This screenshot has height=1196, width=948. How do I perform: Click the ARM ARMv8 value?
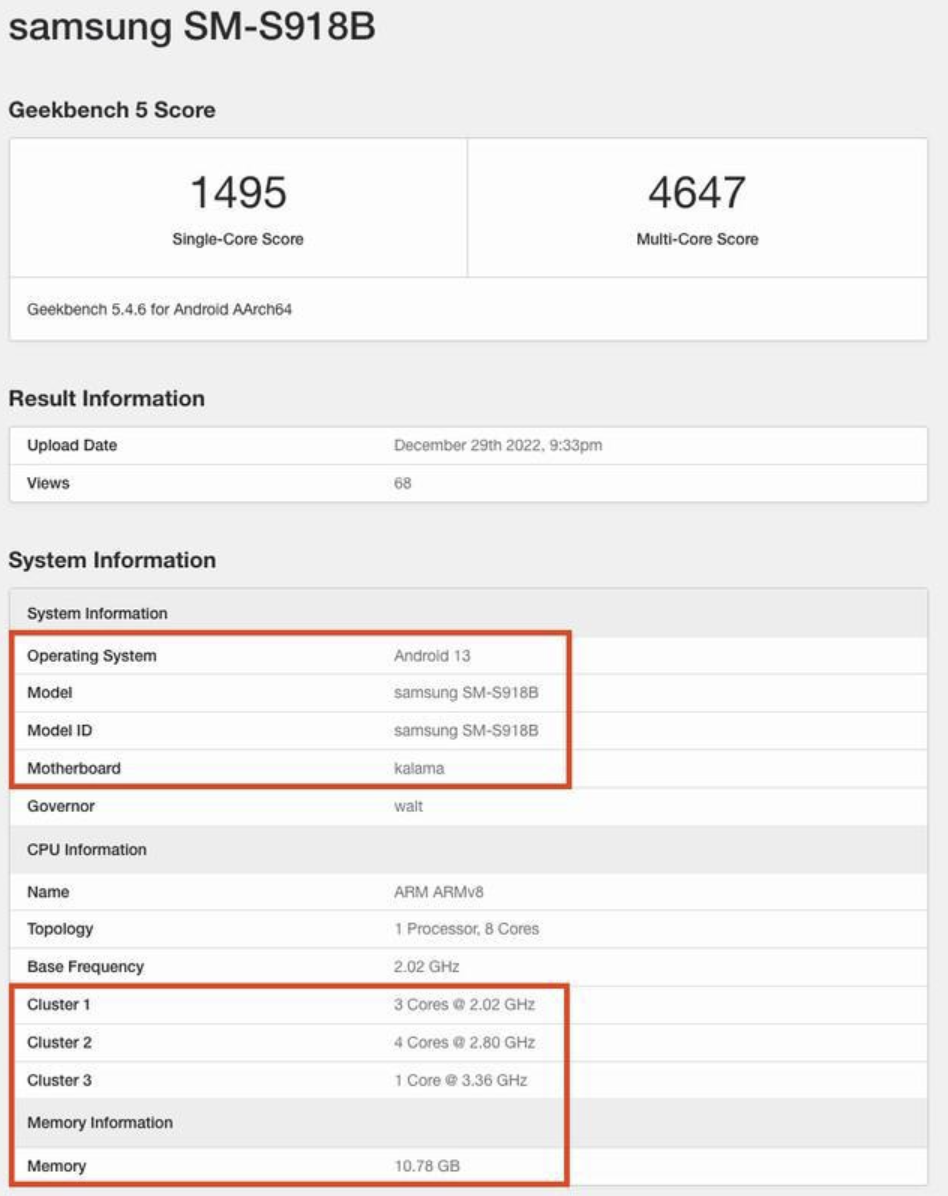439,892
